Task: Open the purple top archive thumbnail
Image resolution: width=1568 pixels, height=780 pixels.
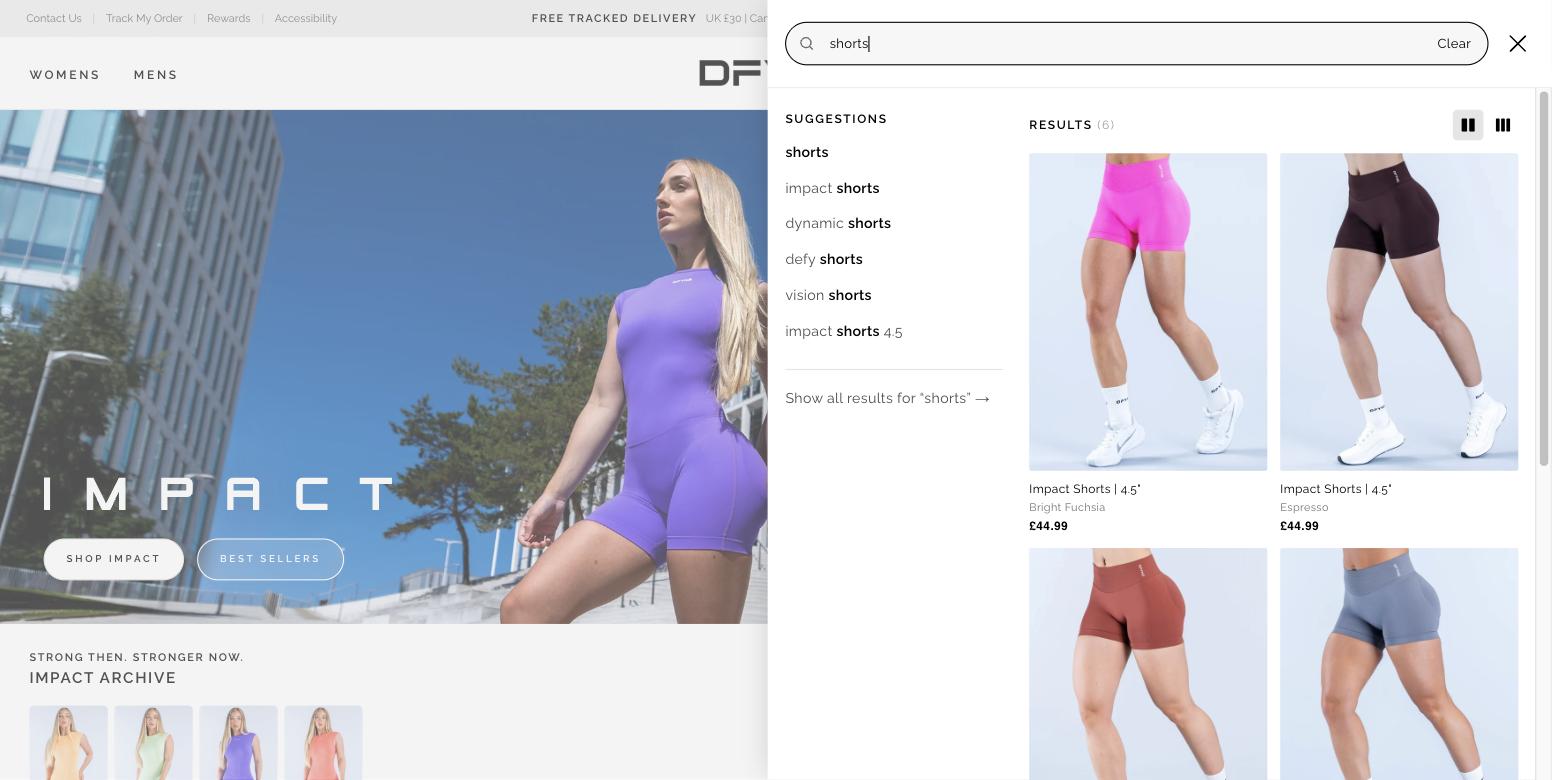Action: click(238, 743)
